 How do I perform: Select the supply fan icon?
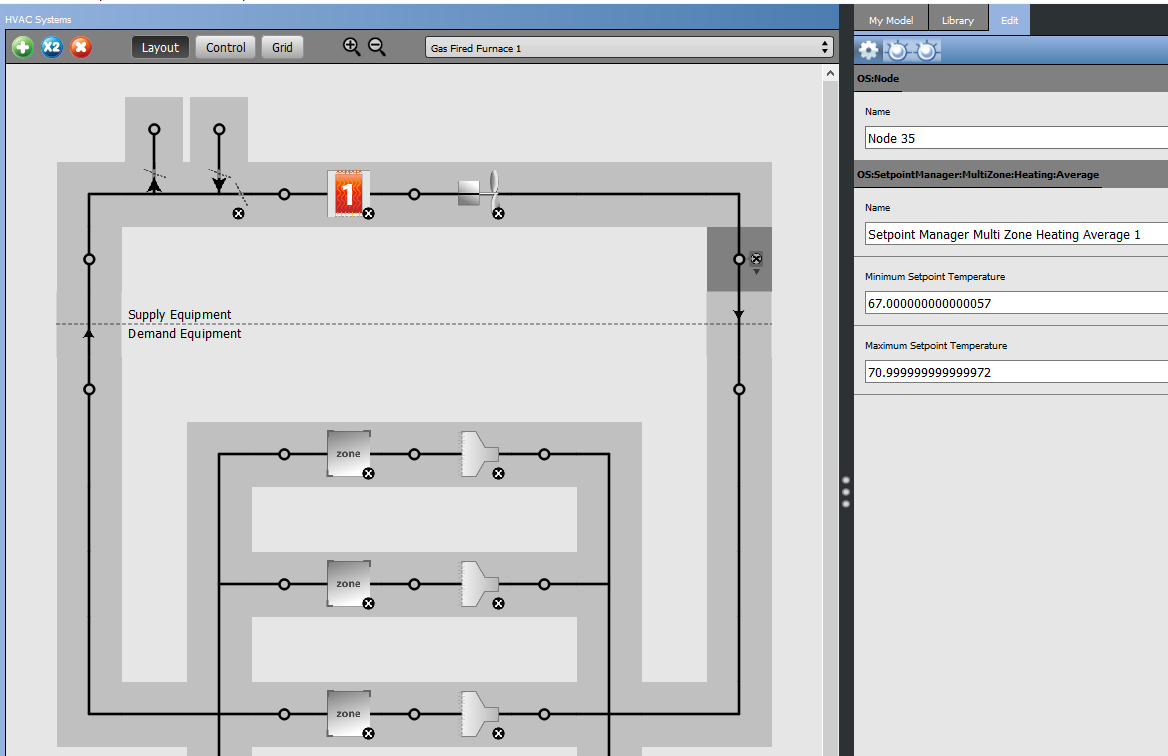pos(478,192)
